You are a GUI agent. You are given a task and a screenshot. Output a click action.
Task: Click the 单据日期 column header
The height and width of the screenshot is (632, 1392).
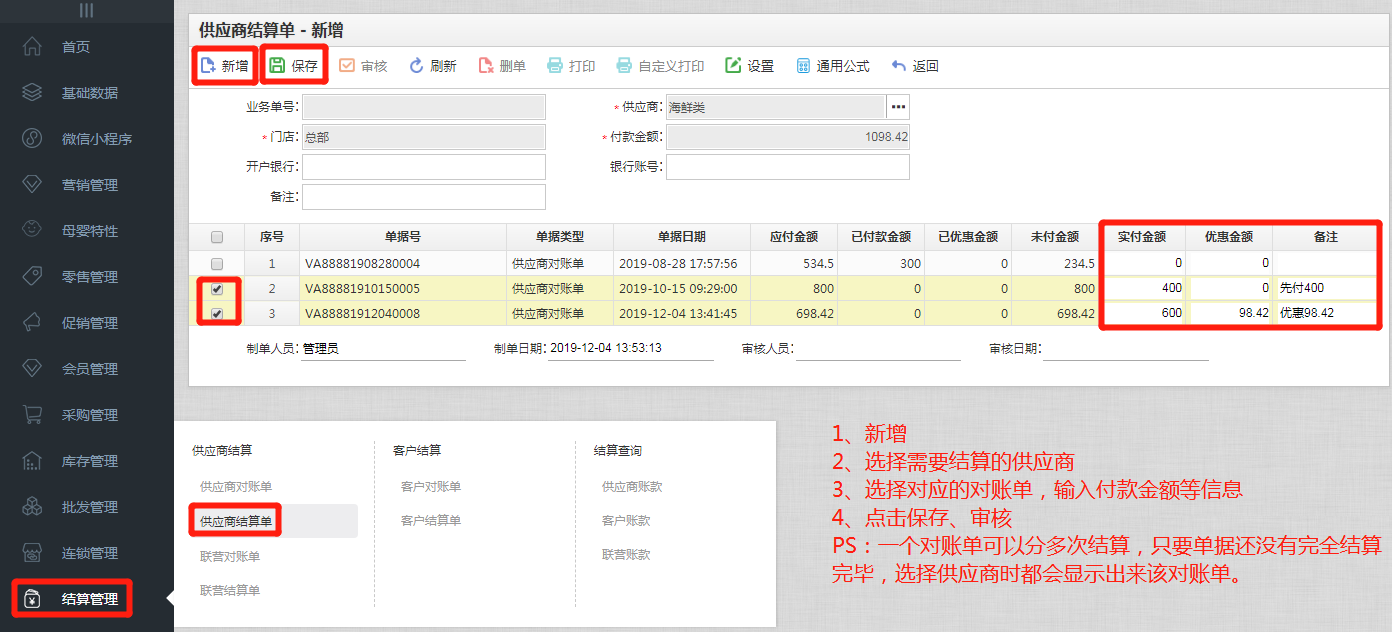pyautogui.click(x=682, y=237)
